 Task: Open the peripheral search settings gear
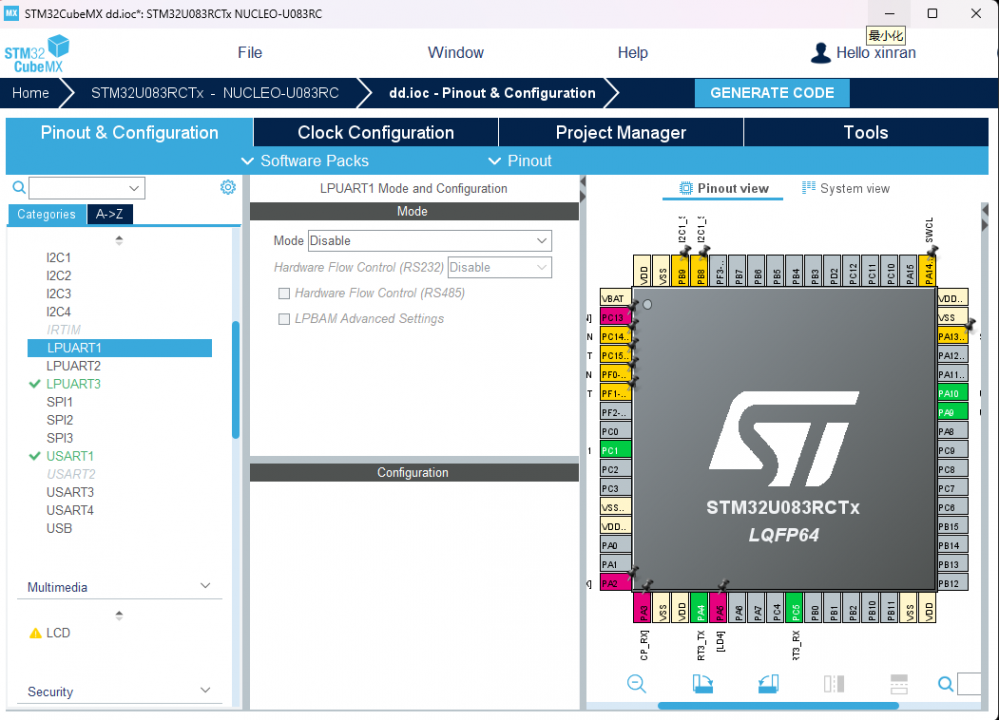click(228, 187)
